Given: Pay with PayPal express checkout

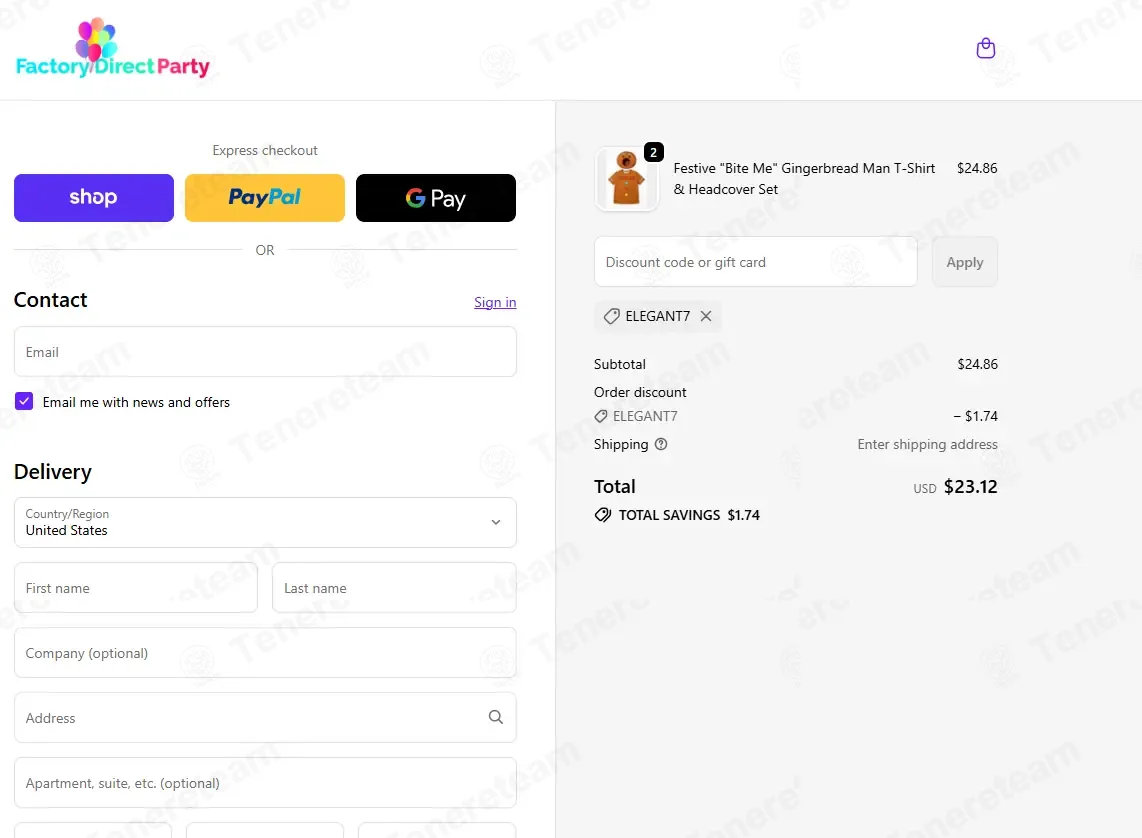Looking at the screenshot, I should 265,197.
